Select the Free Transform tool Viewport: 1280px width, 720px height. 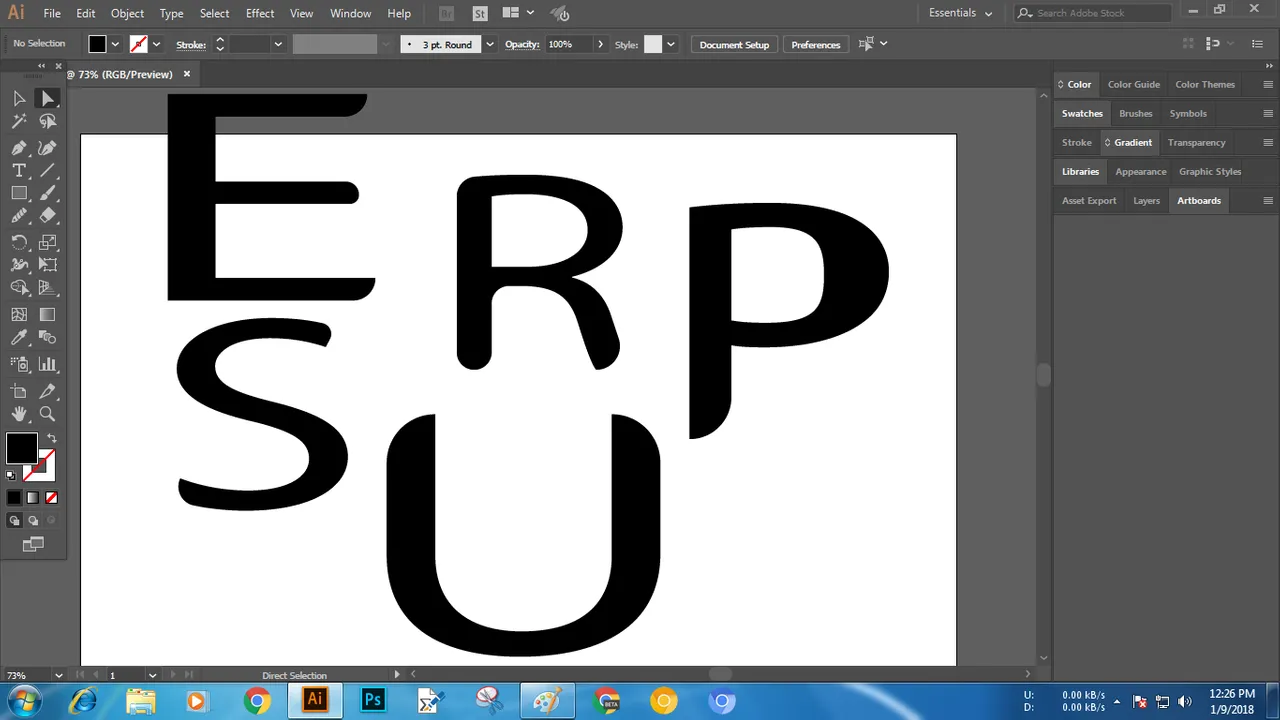click(x=47, y=265)
